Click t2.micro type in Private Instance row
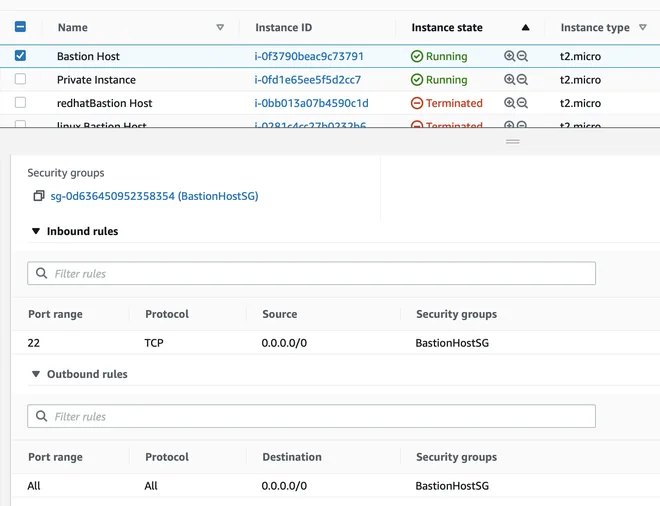Viewport: 660px width, 506px height. tap(580, 80)
